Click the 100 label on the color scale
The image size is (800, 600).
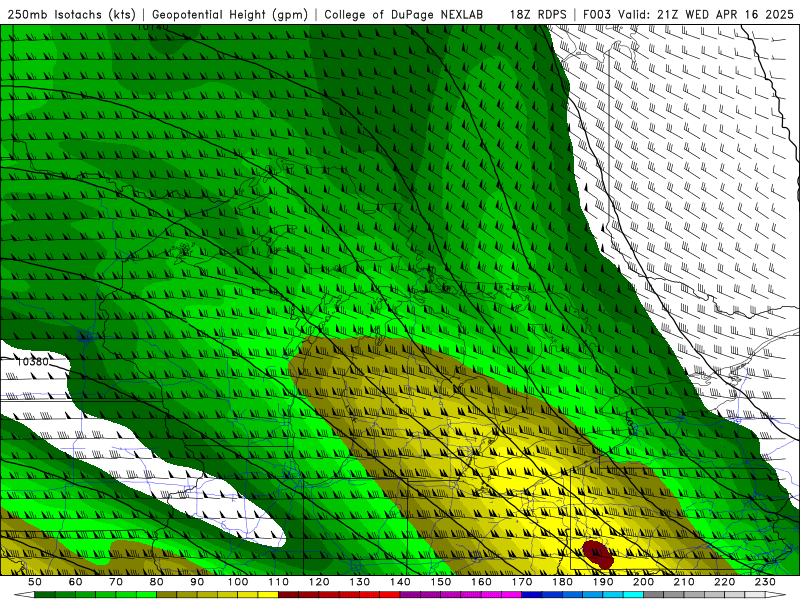coord(238,582)
